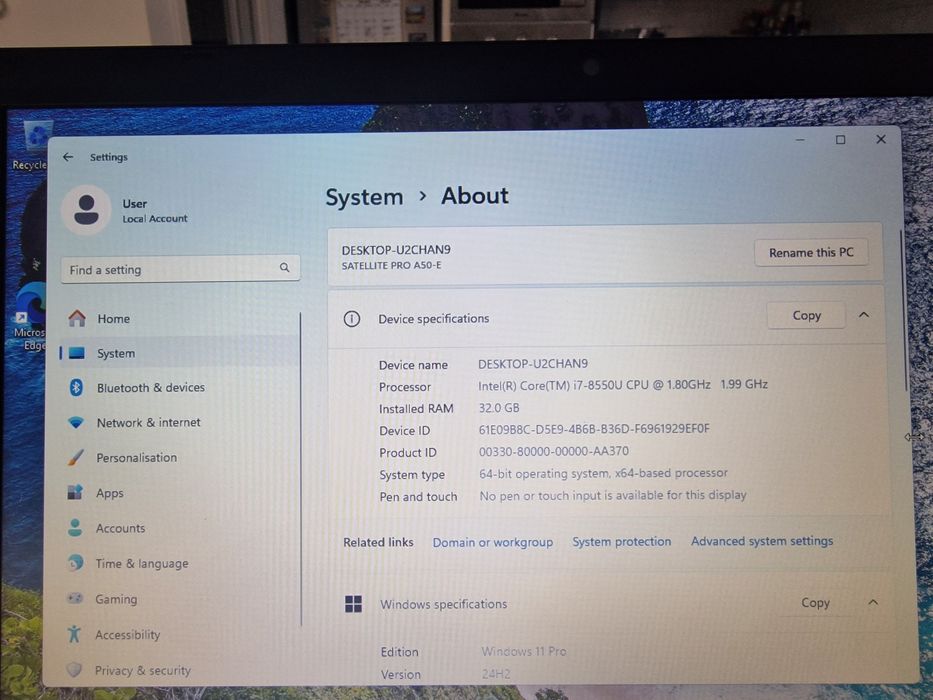Collapse the Windows specifications section chevron
This screenshot has height=700, width=933.
pyautogui.click(x=873, y=602)
